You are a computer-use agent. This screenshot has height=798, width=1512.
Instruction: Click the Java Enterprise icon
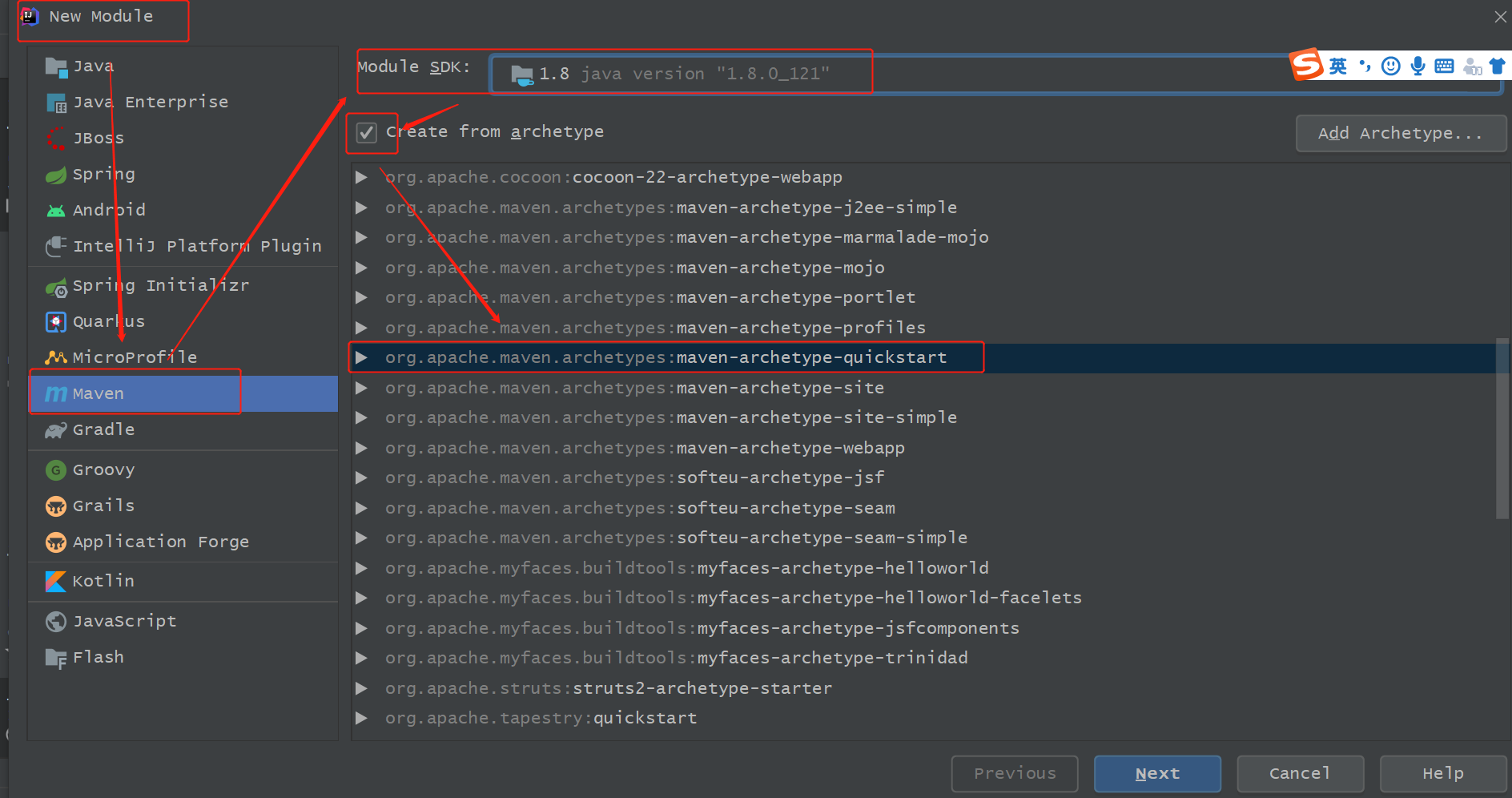[x=56, y=103]
